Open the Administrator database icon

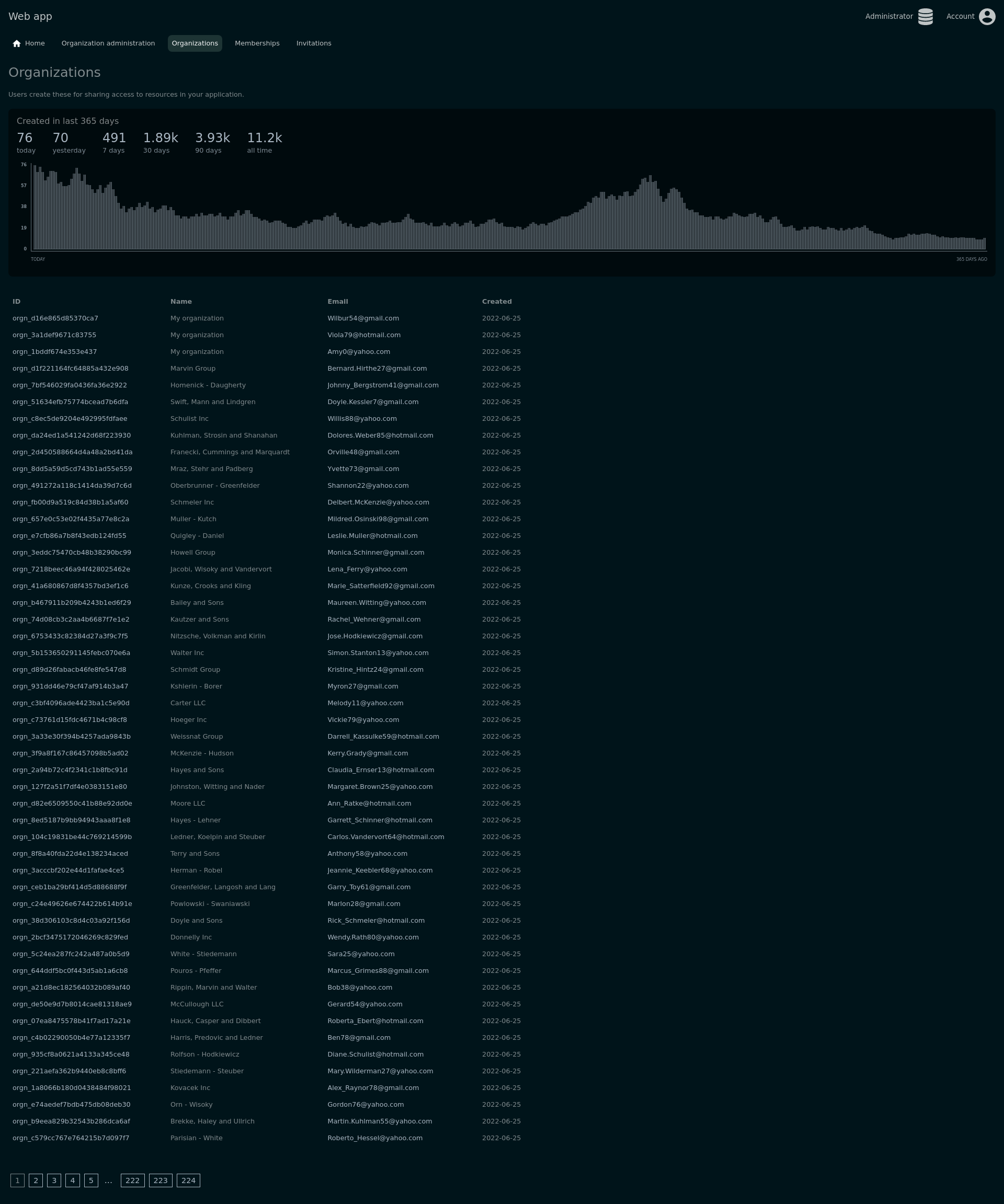pos(925,17)
